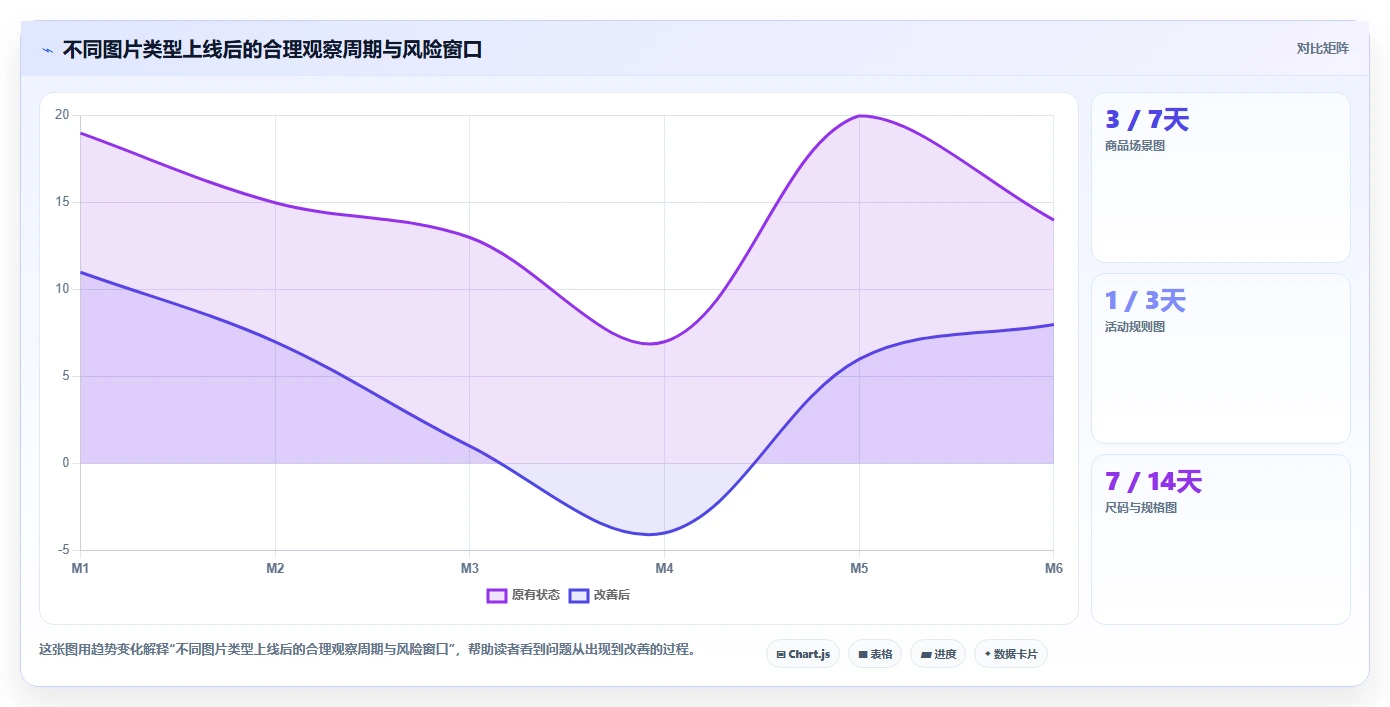The height and width of the screenshot is (707, 1390).
Task: Click the chart title 不同图片类型上线后的合理观察周期与风险窗口
Action: (273, 50)
